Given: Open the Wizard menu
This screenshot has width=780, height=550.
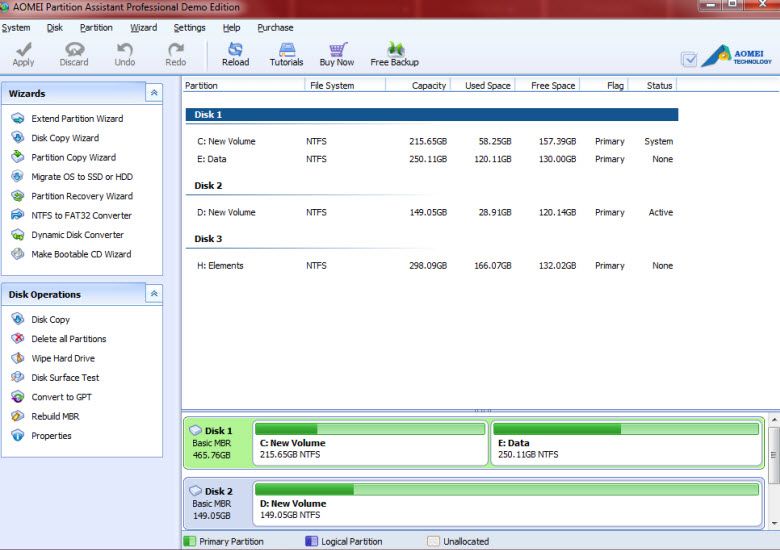Looking at the screenshot, I should click(x=144, y=28).
